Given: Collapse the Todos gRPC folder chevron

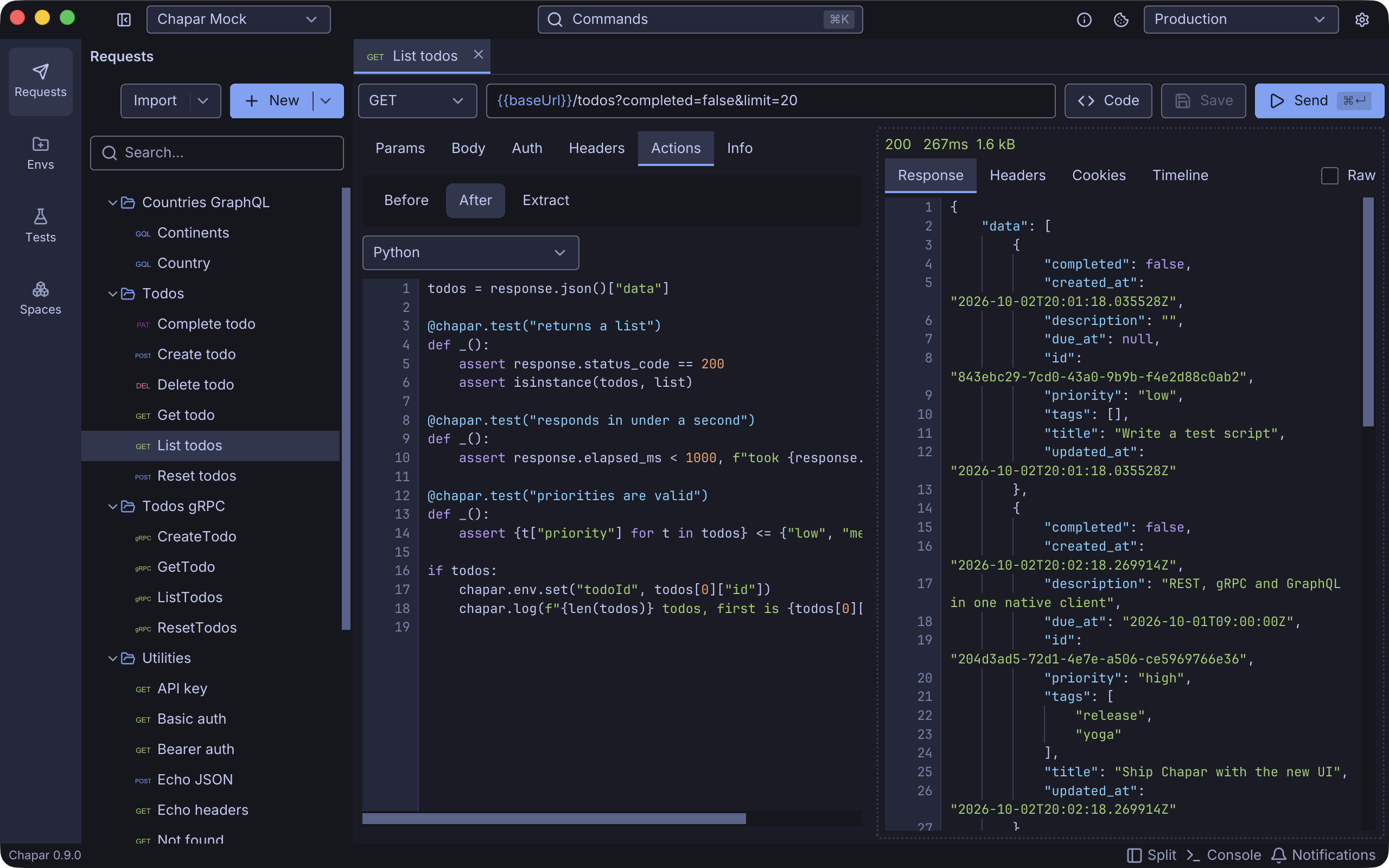Looking at the screenshot, I should click(112, 506).
